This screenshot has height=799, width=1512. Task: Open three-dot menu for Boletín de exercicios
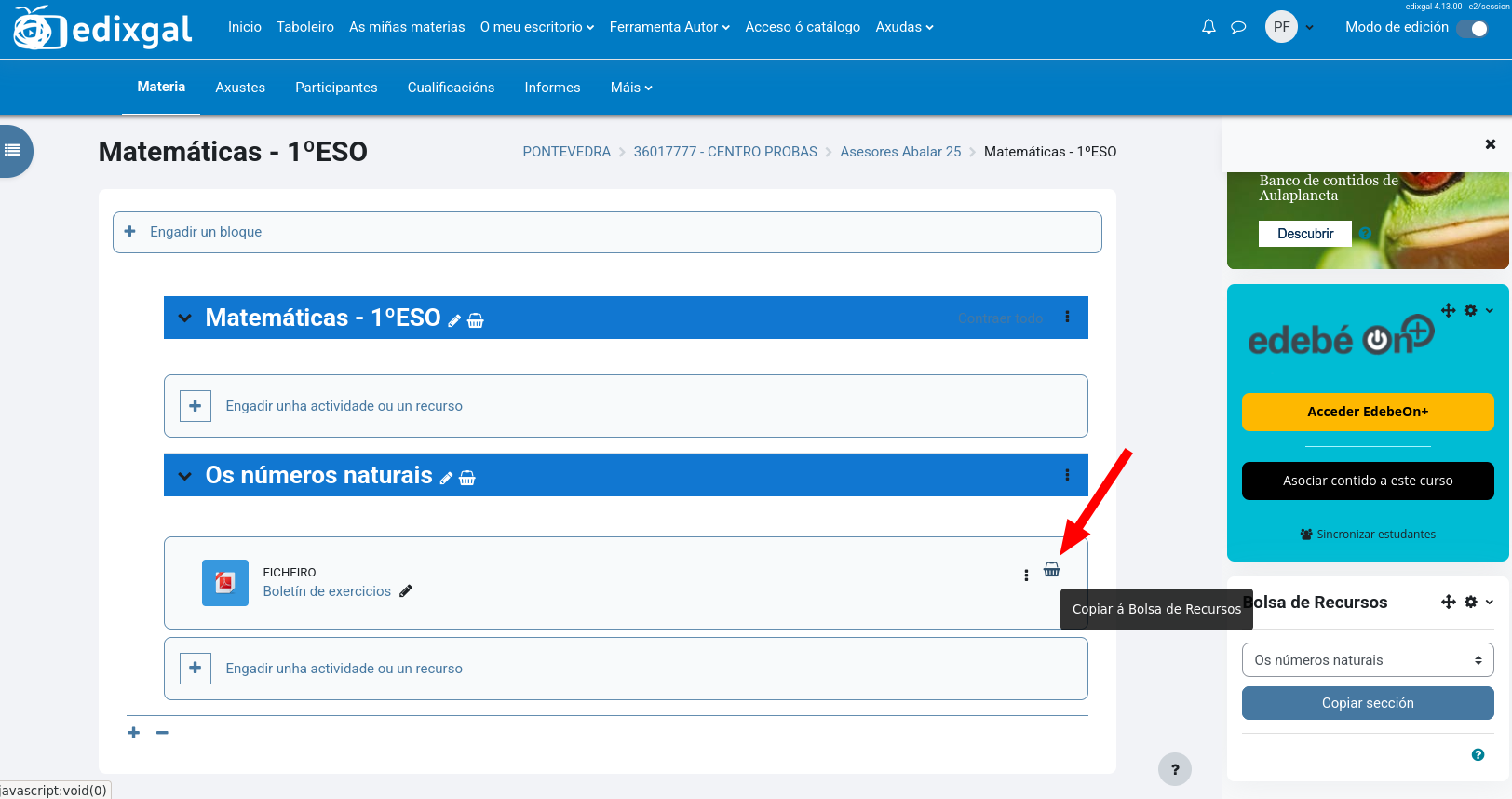(1026, 576)
